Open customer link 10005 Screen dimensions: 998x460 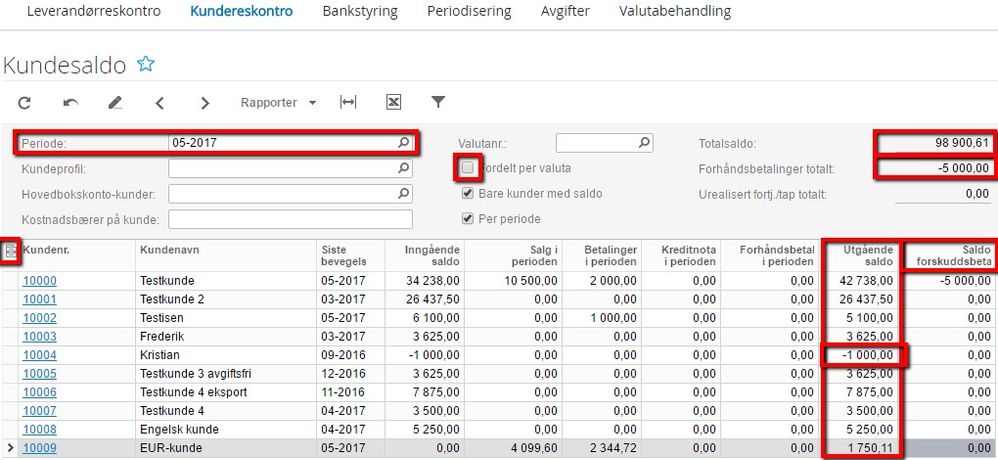tap(39, 373)
